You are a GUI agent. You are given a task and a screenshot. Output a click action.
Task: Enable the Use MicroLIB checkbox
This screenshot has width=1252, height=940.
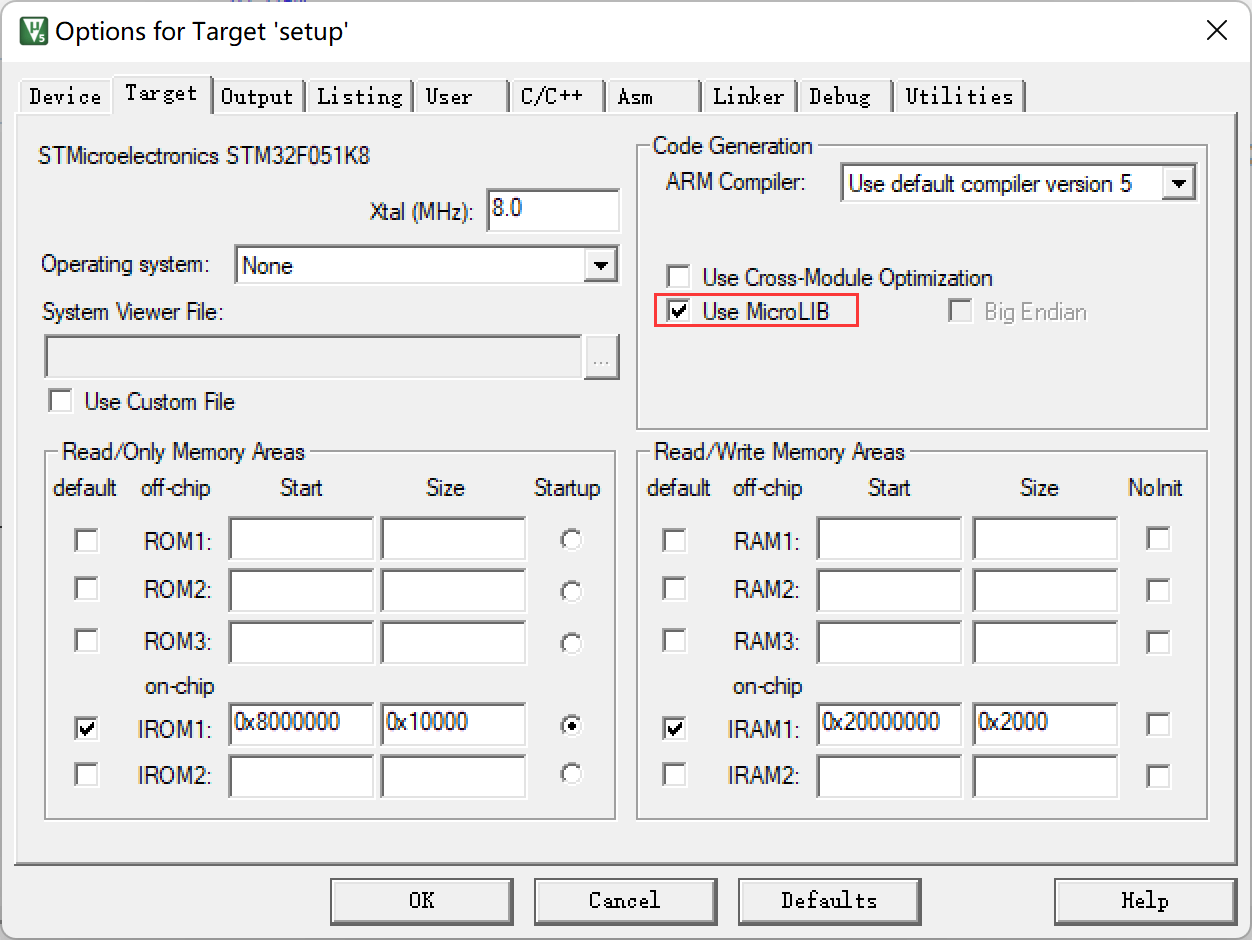point(679,311)
